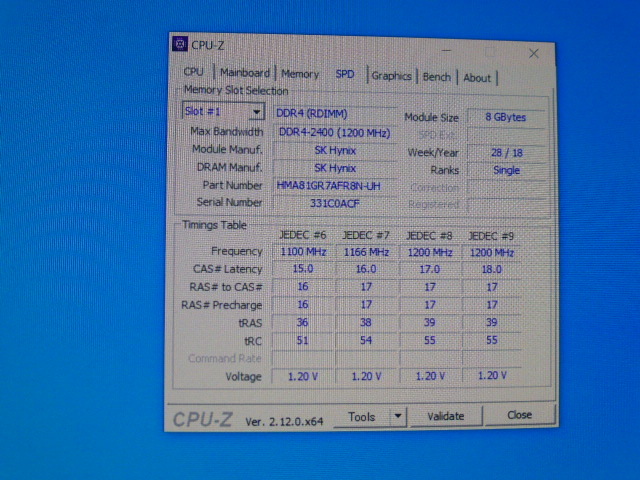Click the Frequency row label
This screenshot has height=480, width=640.
[236, 251]
